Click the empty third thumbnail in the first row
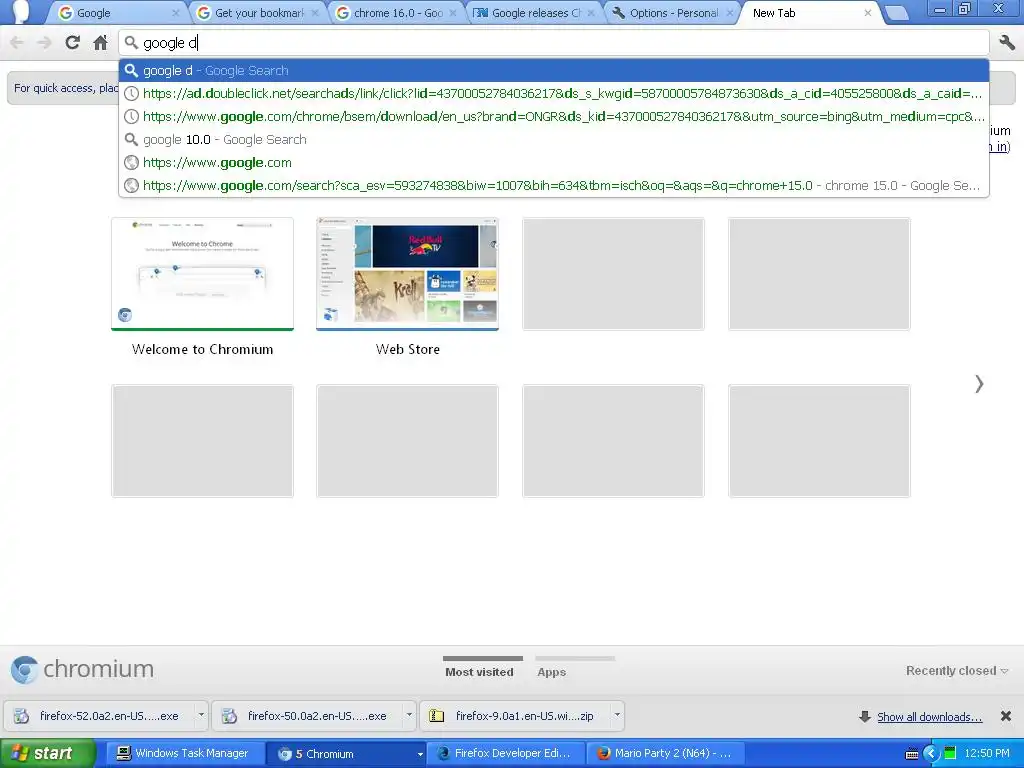 613,274
